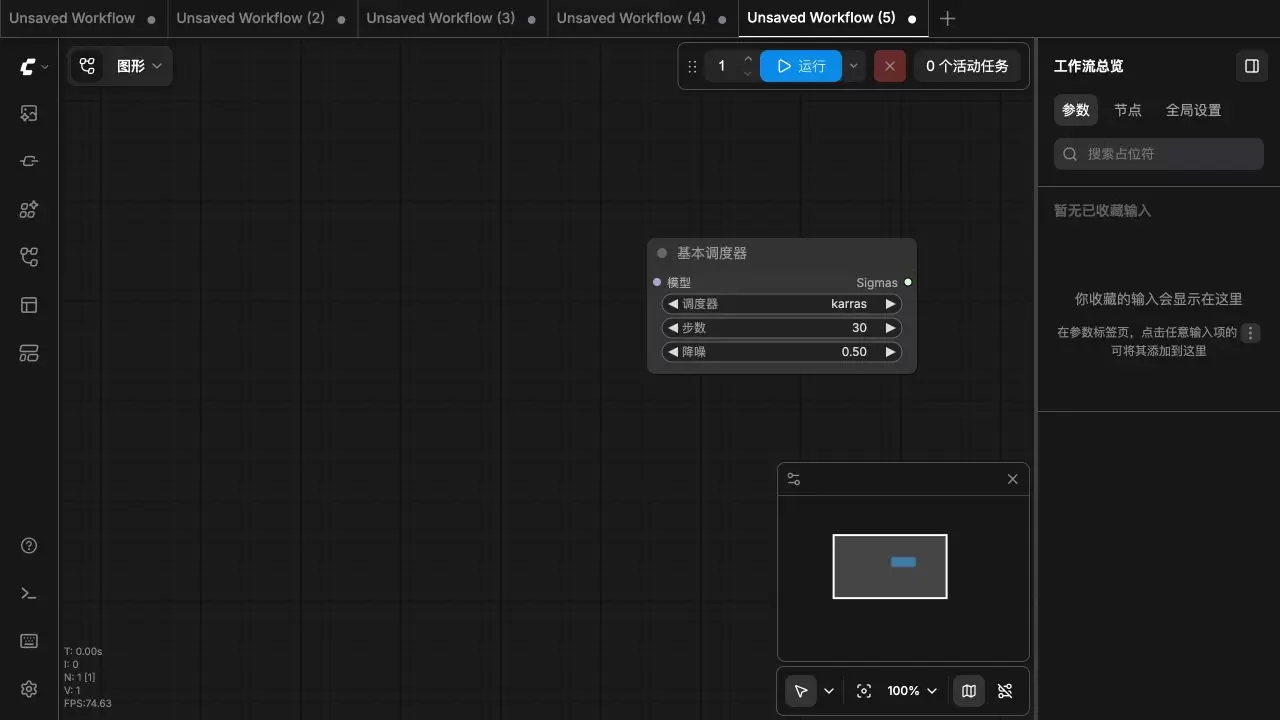Click the 暂无已收藏输入 text
The image size is (1280, 720).
[1103, 211]
